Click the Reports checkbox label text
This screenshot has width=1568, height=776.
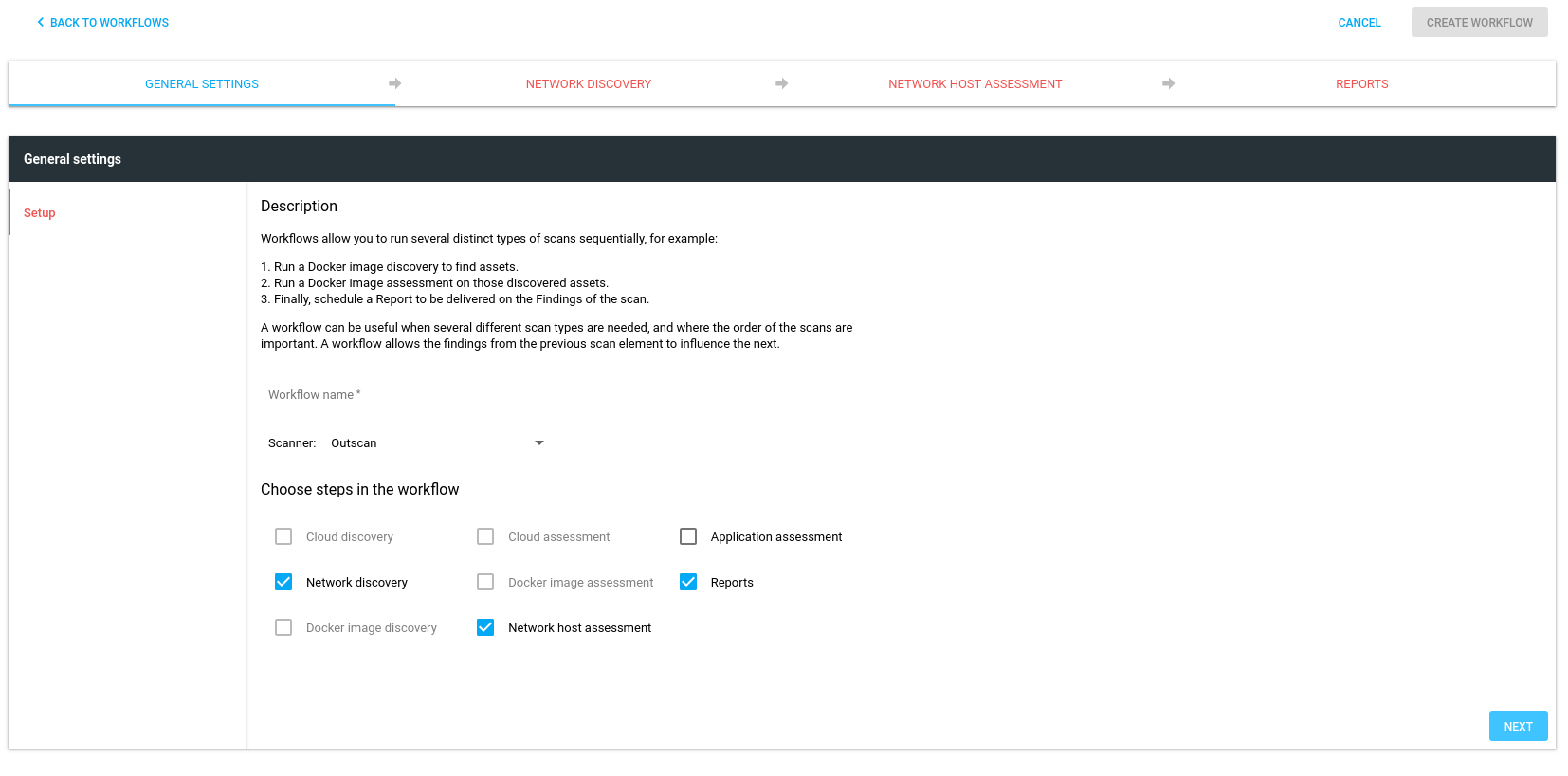click(x=732, y=582)
